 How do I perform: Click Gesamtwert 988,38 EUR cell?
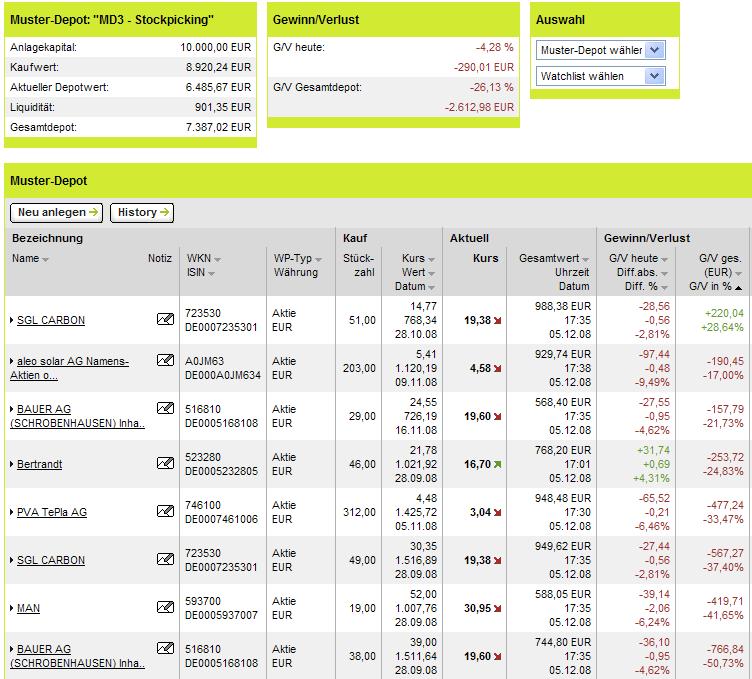coord(563,306)
